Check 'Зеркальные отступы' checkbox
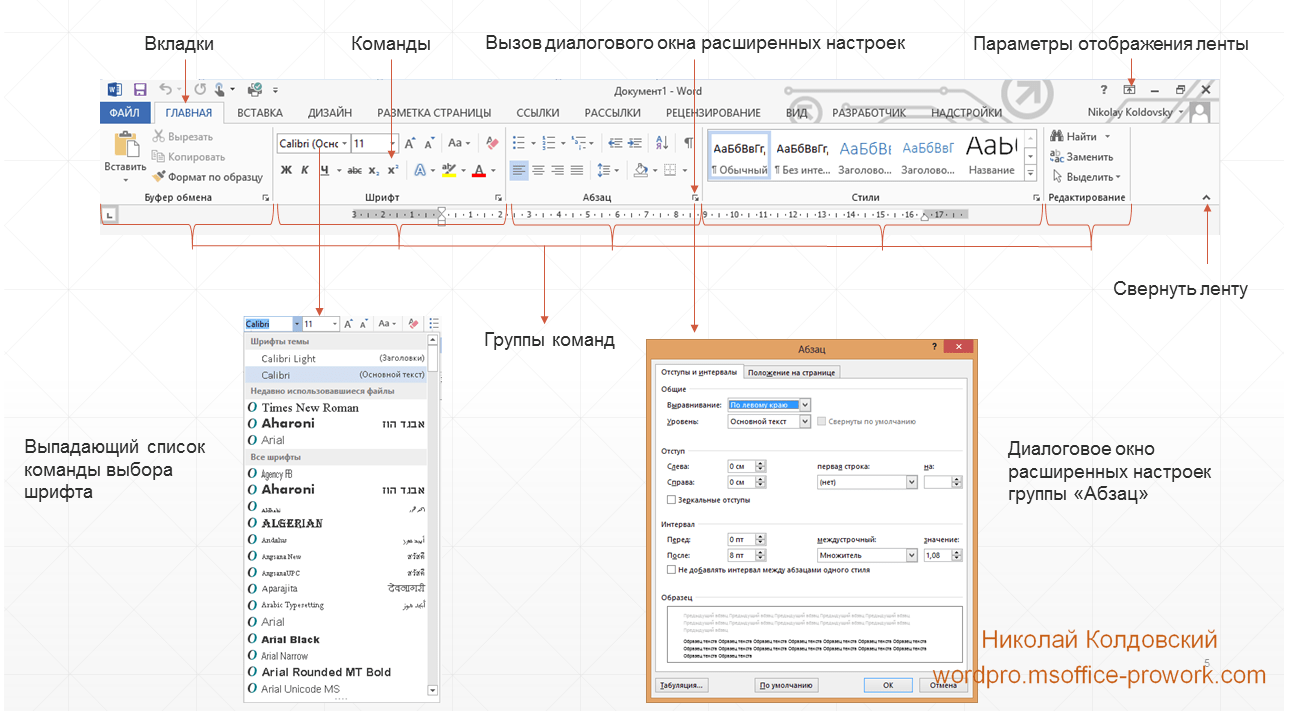 pos(671,499)
